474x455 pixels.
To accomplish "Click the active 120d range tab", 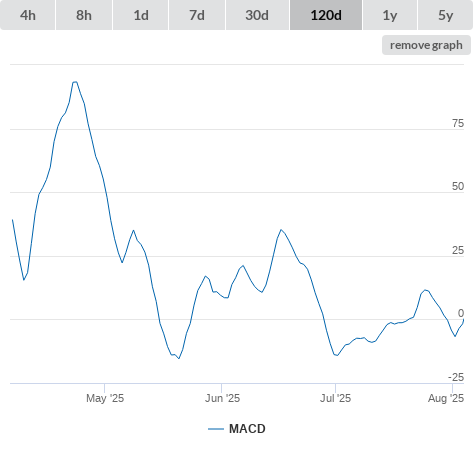I will tap(326, 15).
